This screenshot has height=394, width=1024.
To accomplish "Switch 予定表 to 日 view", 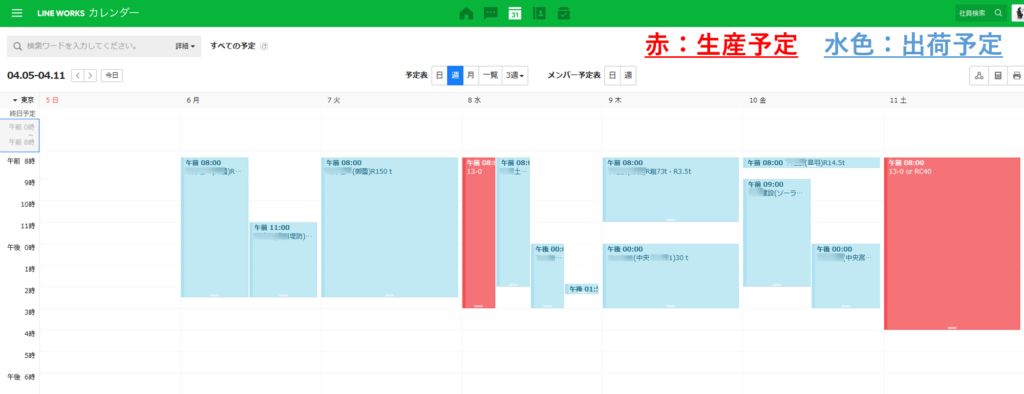I will click(x=440, y=76).
